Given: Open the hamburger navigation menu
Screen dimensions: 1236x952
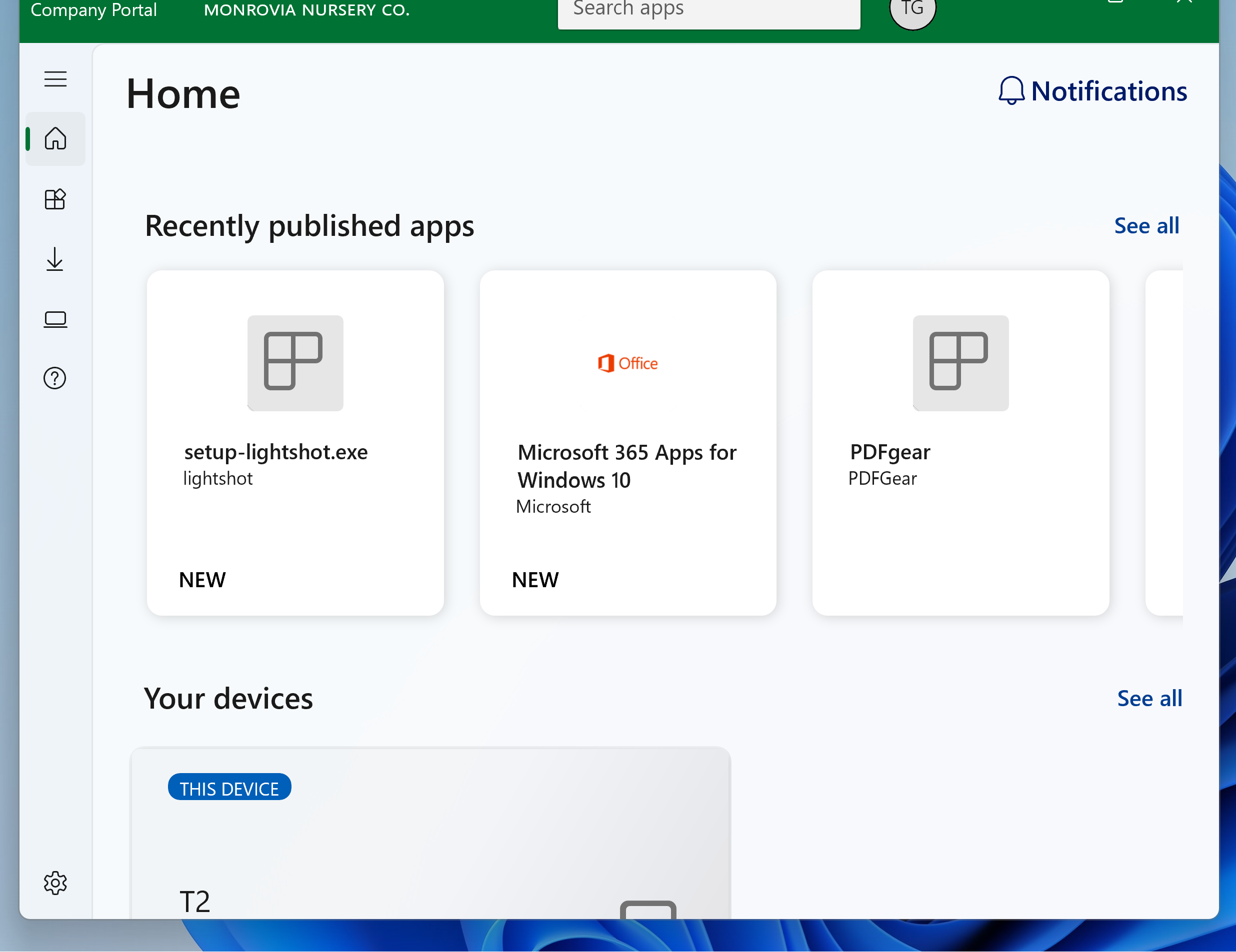Looking at the screenshot, I should (x=55, y=79).
